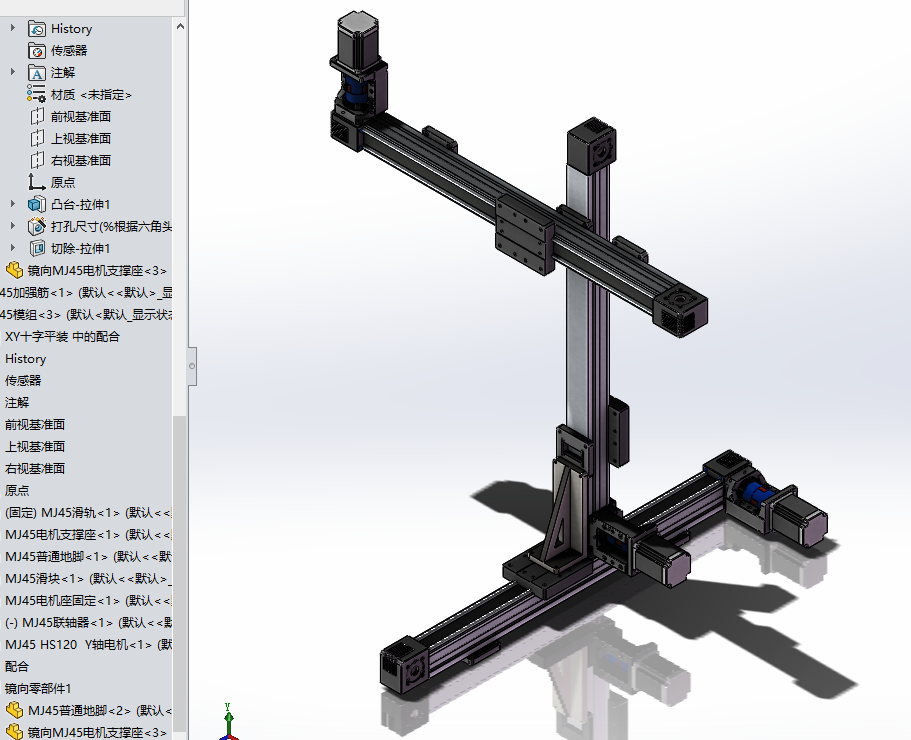Expand the 切除-拉伸1 feature
The height and width of the screenshot is (740, 911).
tap(13, 248)
